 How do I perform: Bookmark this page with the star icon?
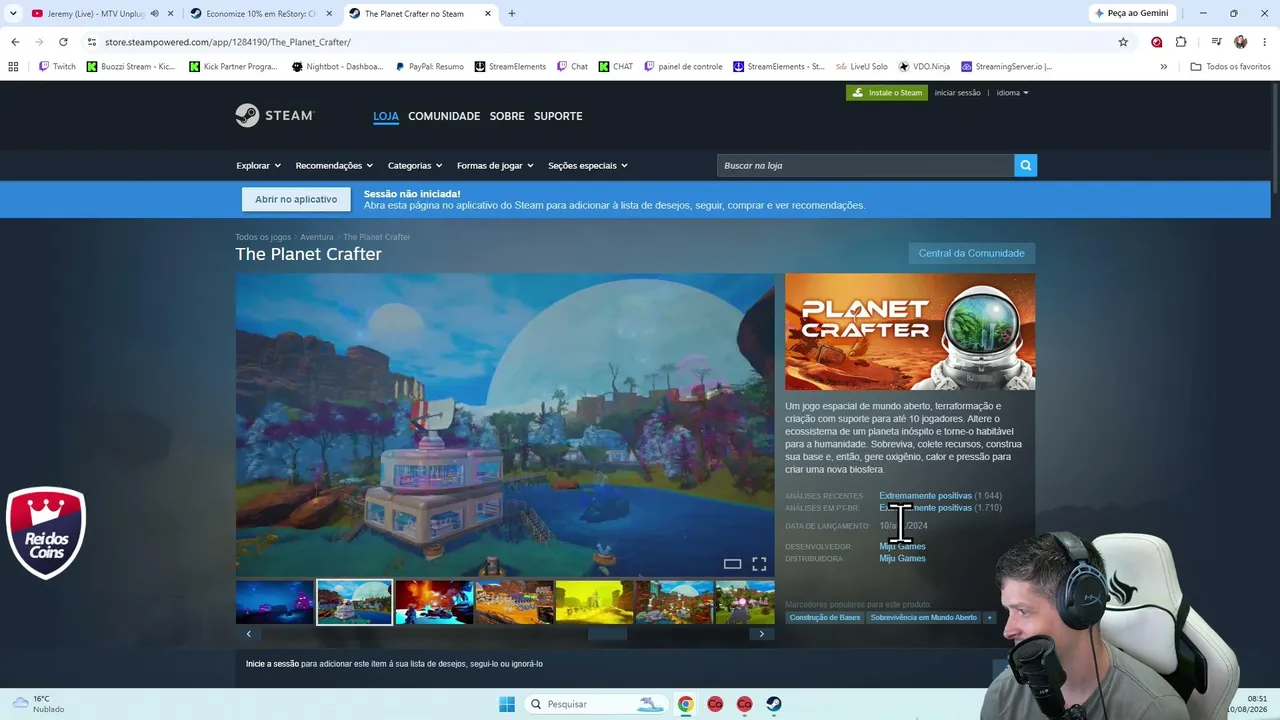tap(1123, 42)
